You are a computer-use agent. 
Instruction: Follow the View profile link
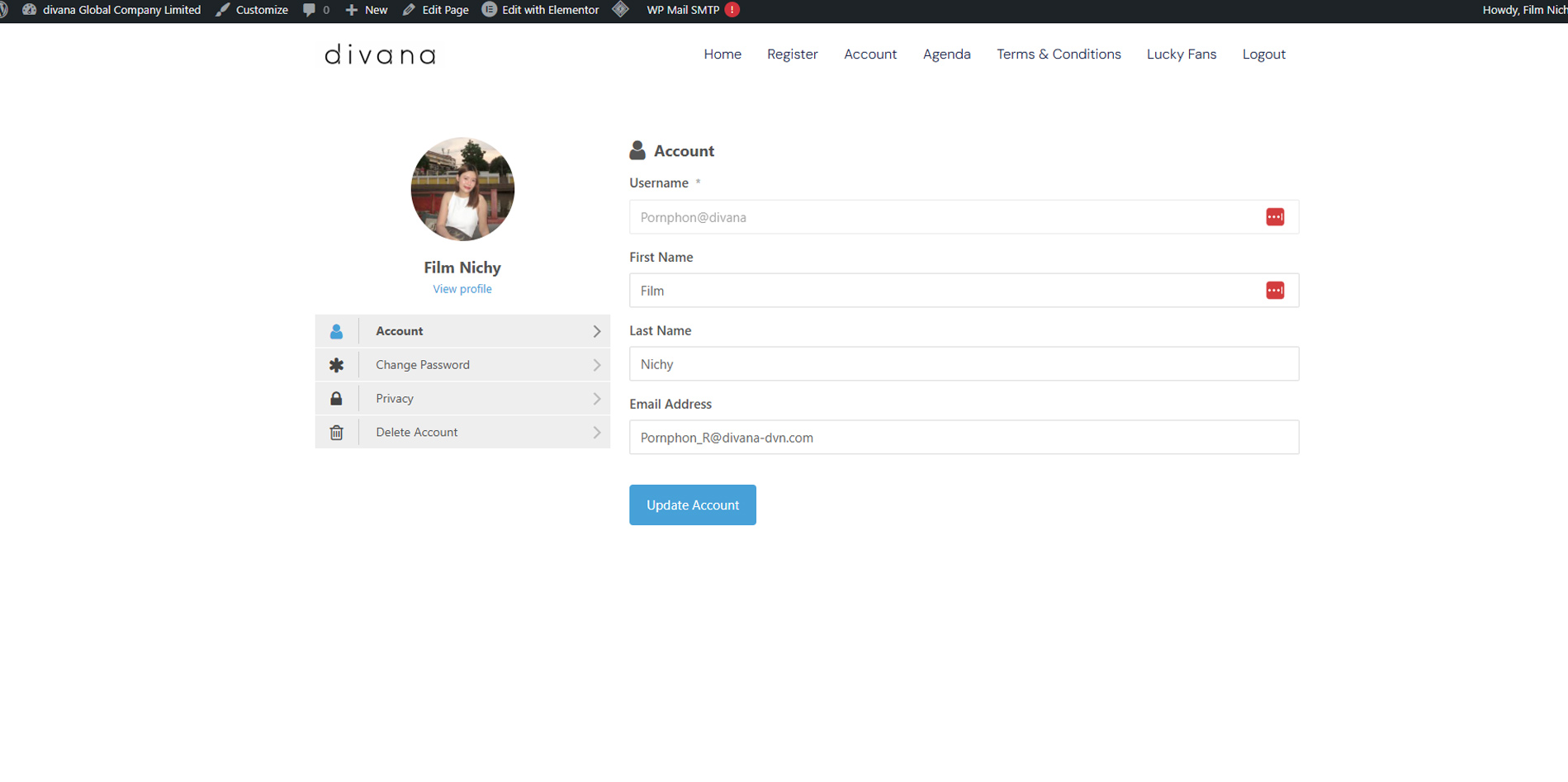pyautogui.click(x=462, y=289)
